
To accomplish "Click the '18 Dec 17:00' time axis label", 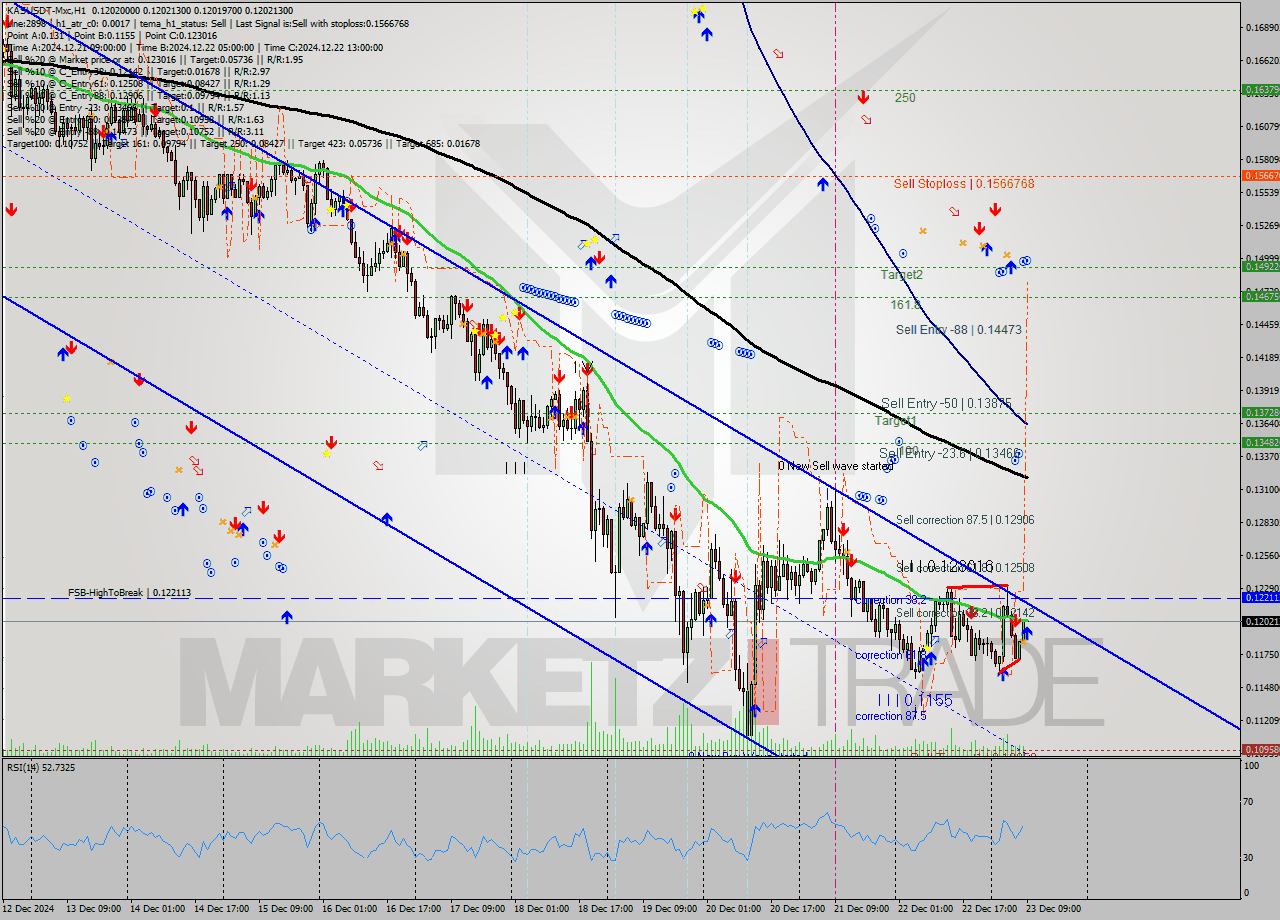I will coord(608,908).
